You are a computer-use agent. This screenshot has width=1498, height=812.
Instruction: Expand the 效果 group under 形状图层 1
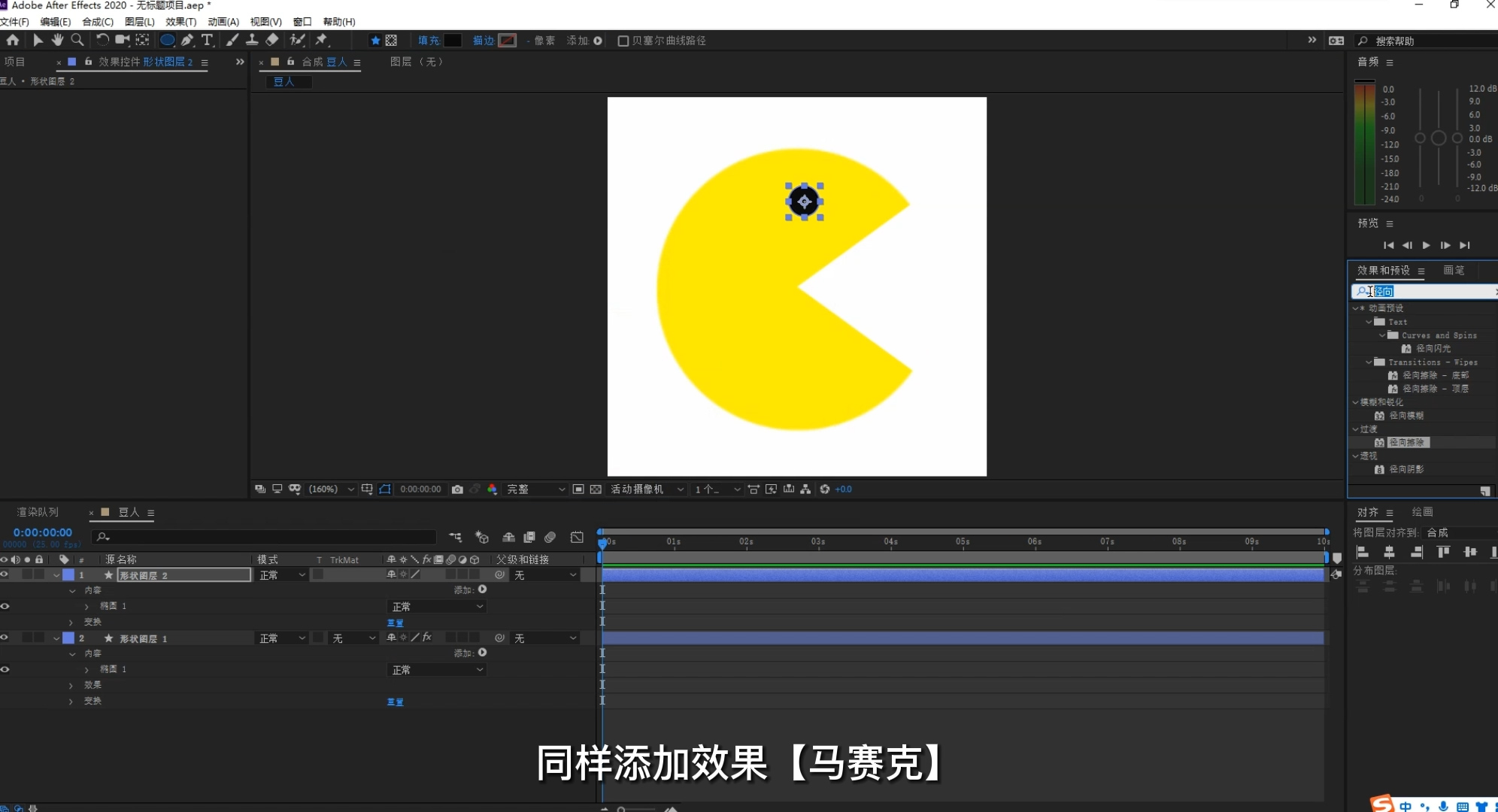click(x=71, y=686)
